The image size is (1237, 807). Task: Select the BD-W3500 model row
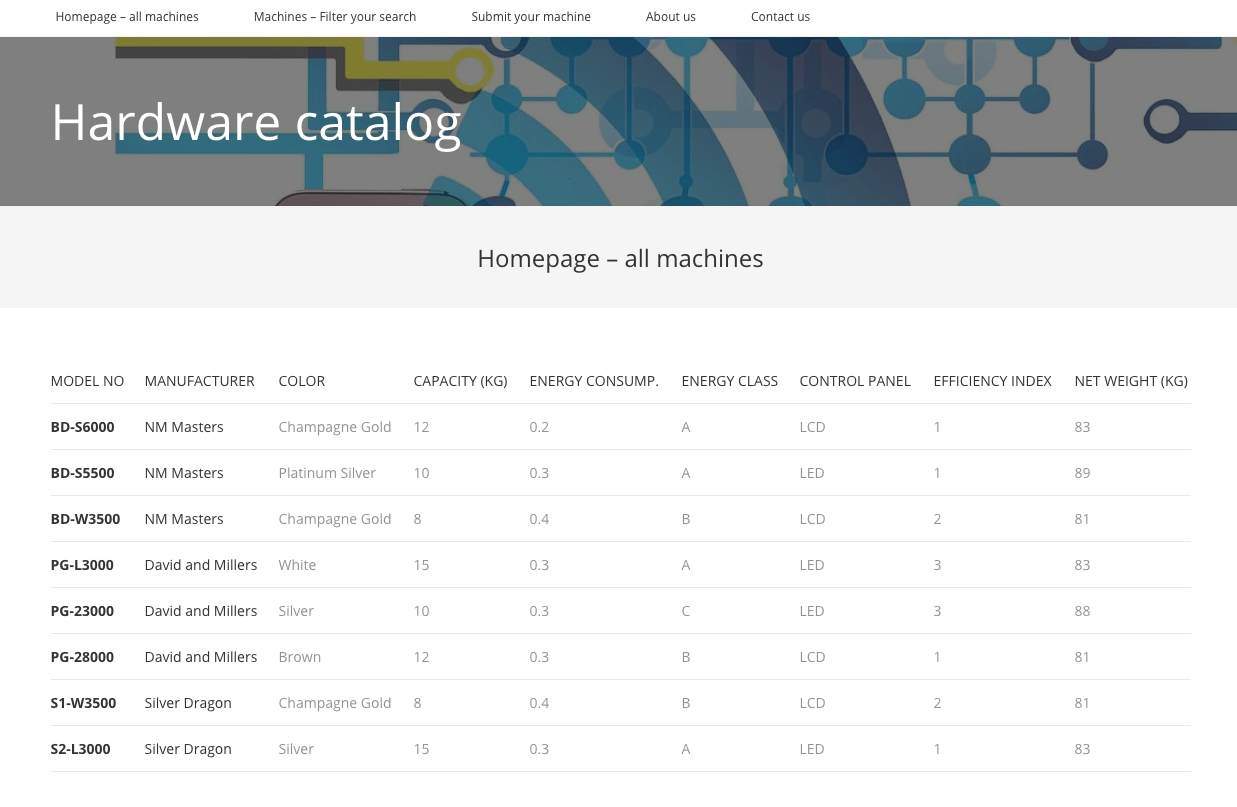coord(85,518)
